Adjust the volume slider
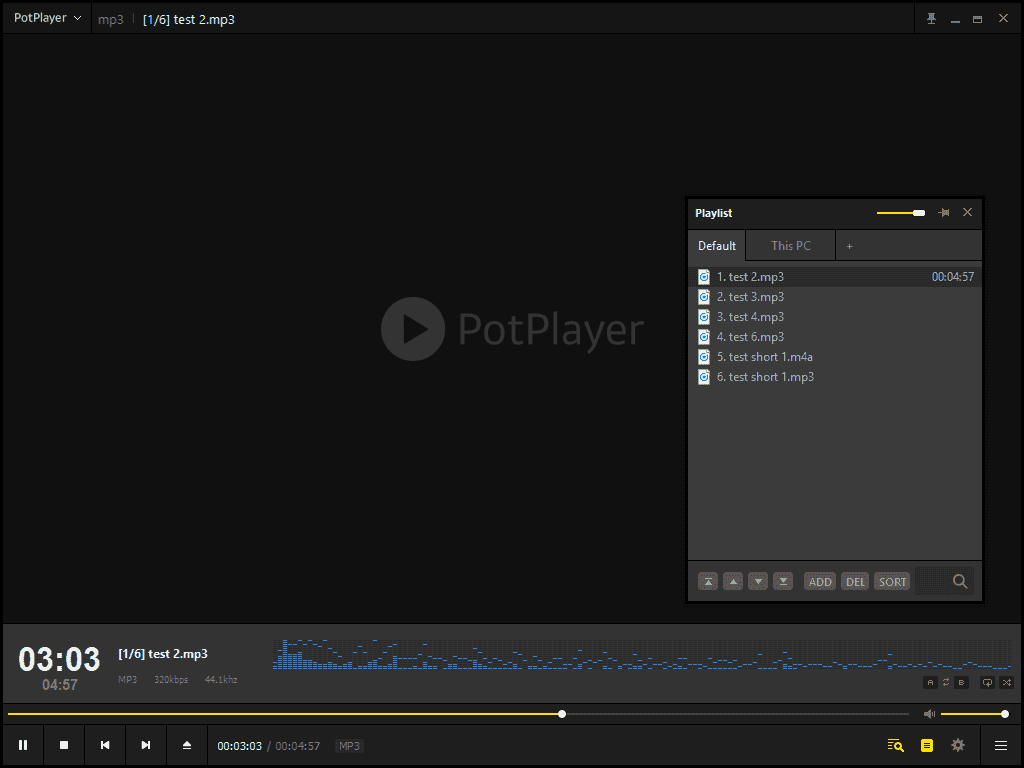1024x768 pixels. pos(1003,713)
